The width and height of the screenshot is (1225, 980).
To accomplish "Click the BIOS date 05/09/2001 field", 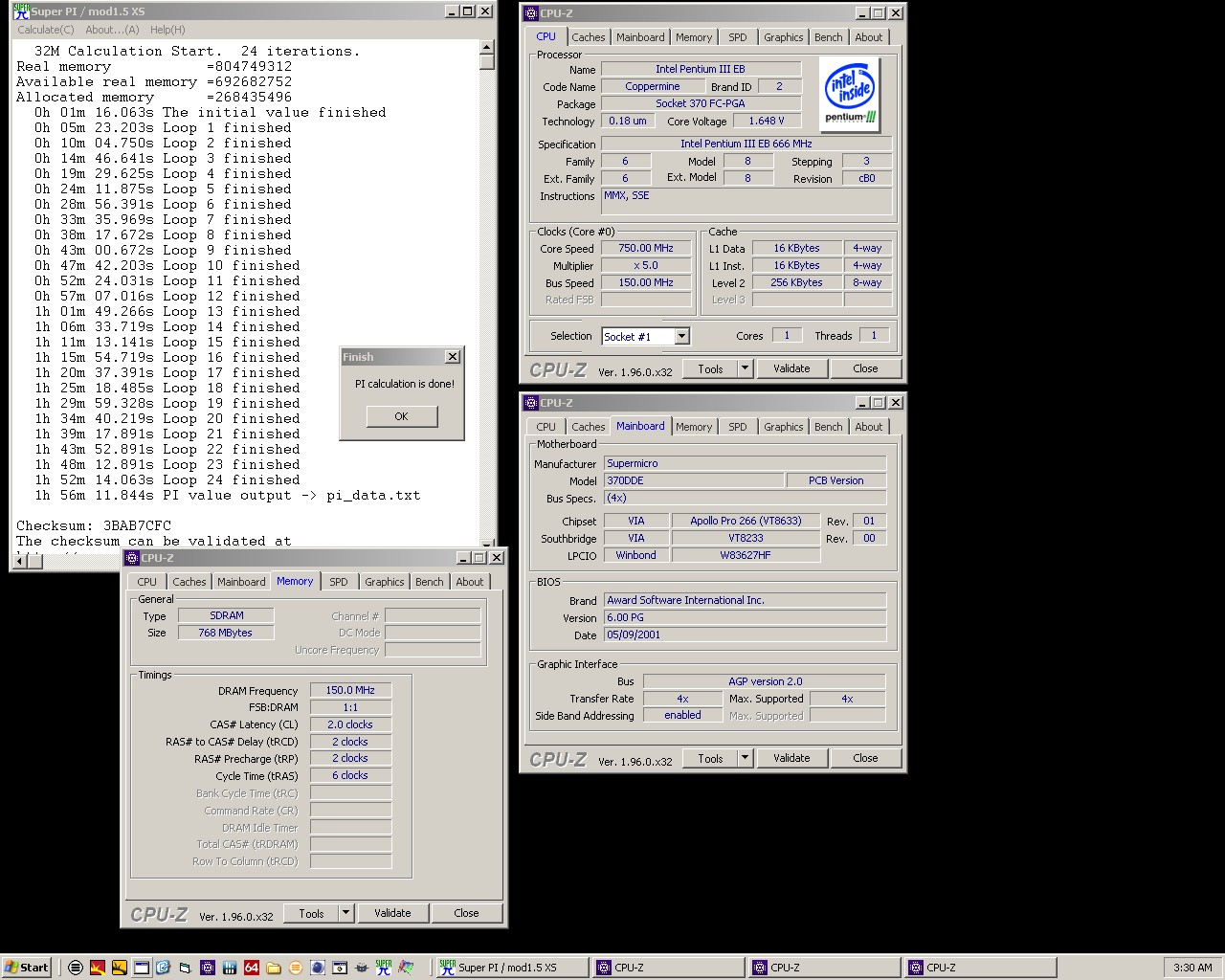I will click(x=745, y=635).
